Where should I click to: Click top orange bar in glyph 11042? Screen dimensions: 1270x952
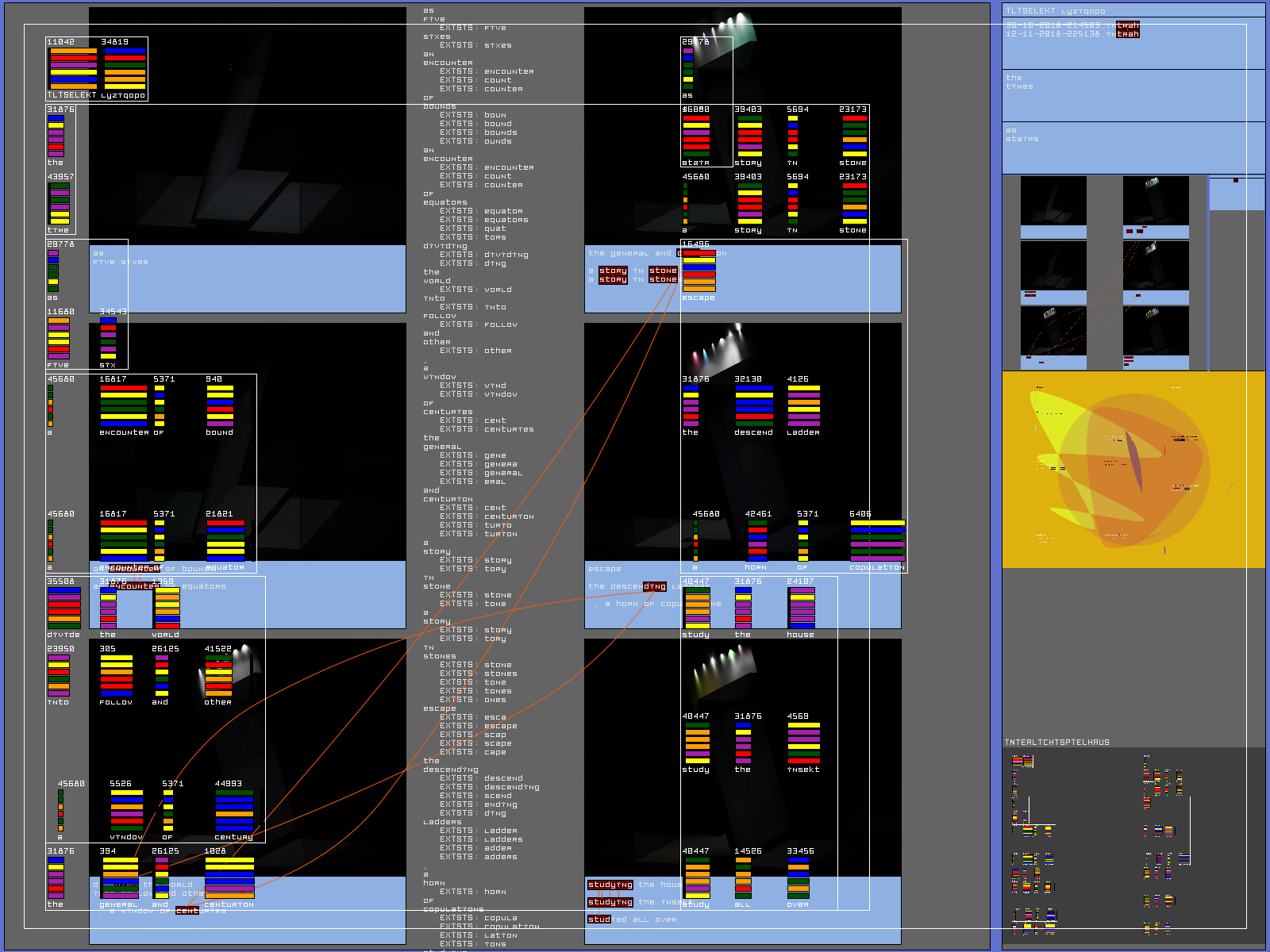point(73,51)
